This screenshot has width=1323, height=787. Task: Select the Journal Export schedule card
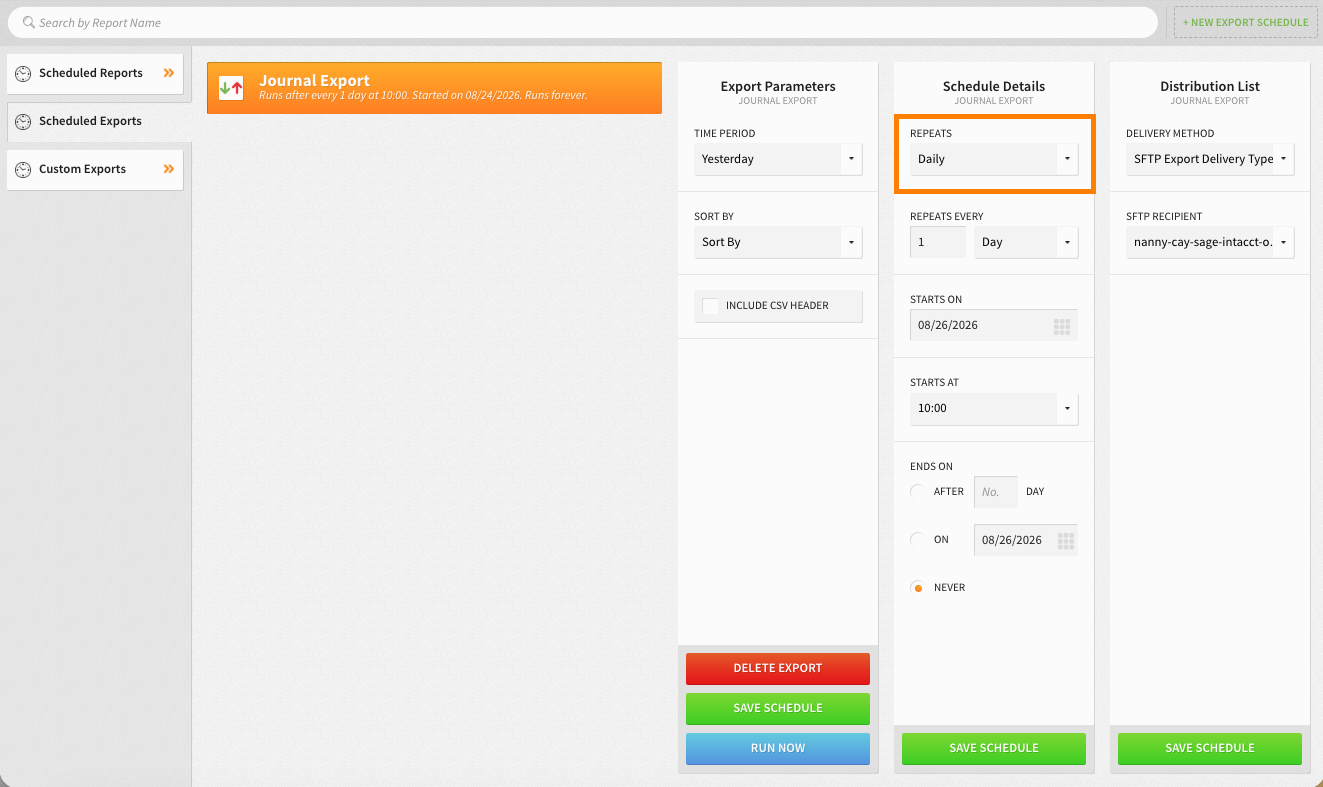click(434, 88)
